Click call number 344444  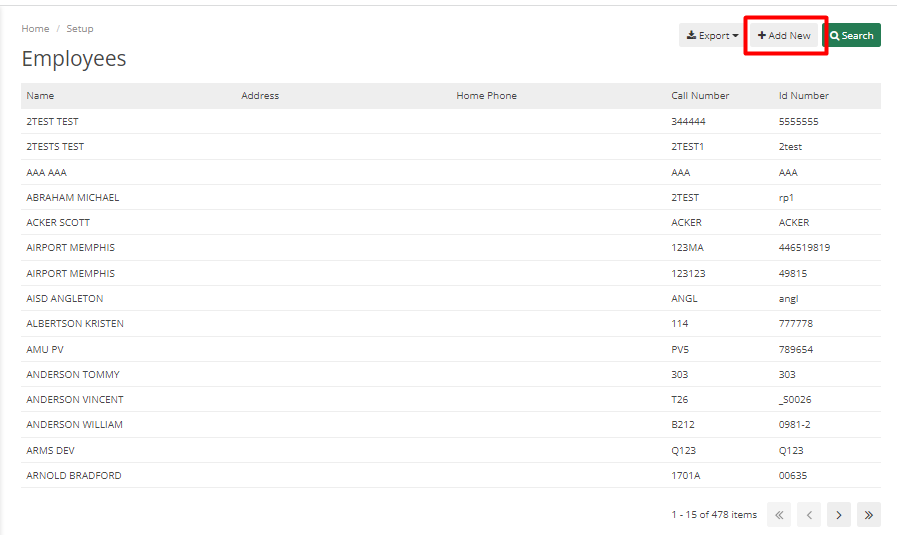(688, 121)
